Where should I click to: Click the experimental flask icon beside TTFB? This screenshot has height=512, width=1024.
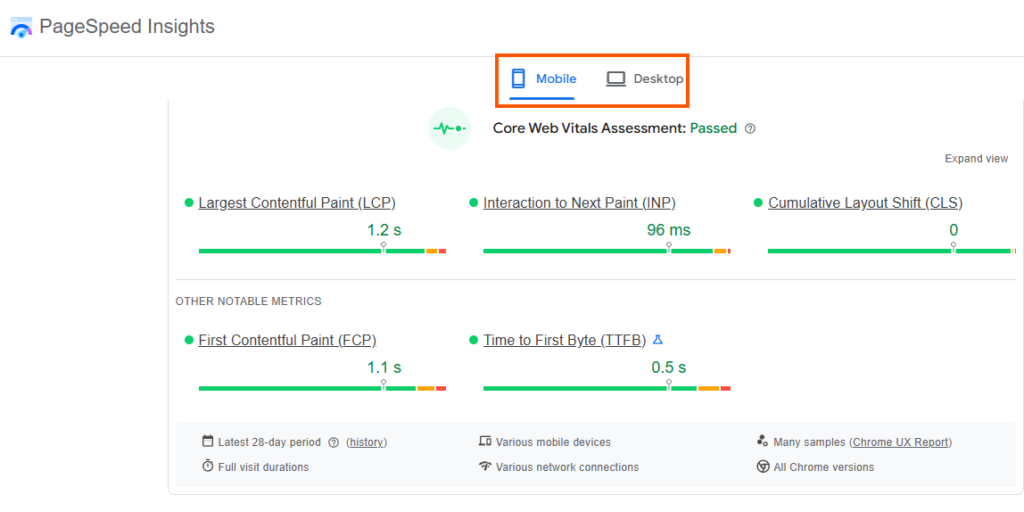(658, 340)
